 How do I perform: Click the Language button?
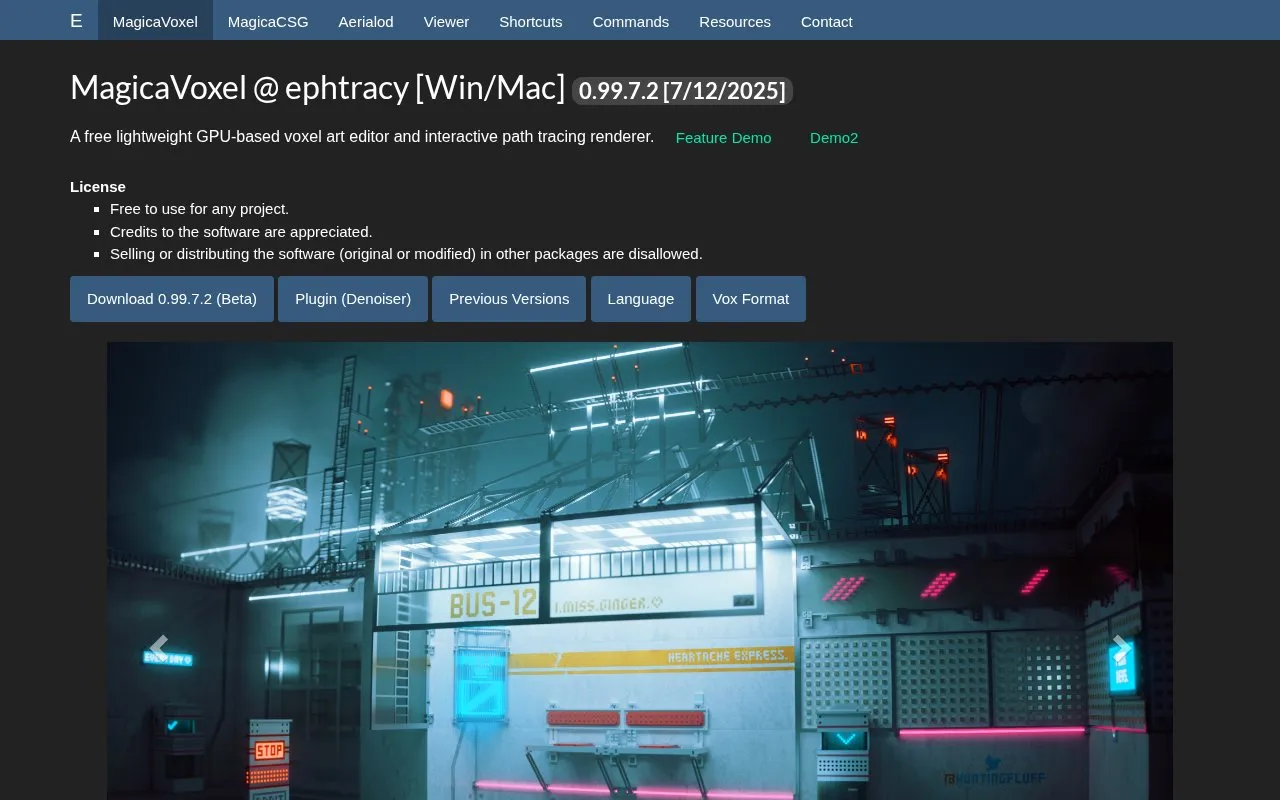641,299
